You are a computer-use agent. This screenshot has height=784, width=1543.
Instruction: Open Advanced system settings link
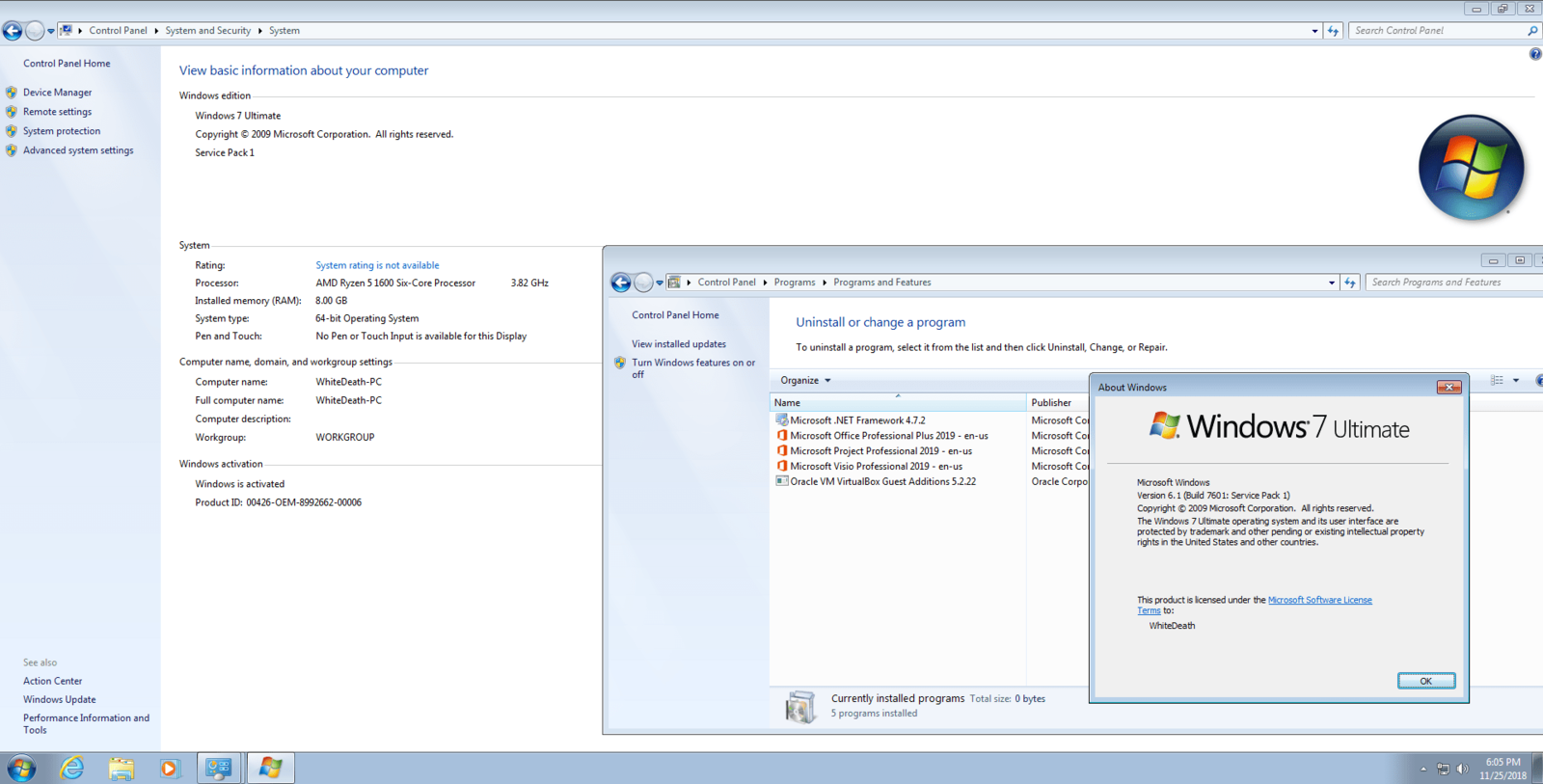[x=78, y=150]
